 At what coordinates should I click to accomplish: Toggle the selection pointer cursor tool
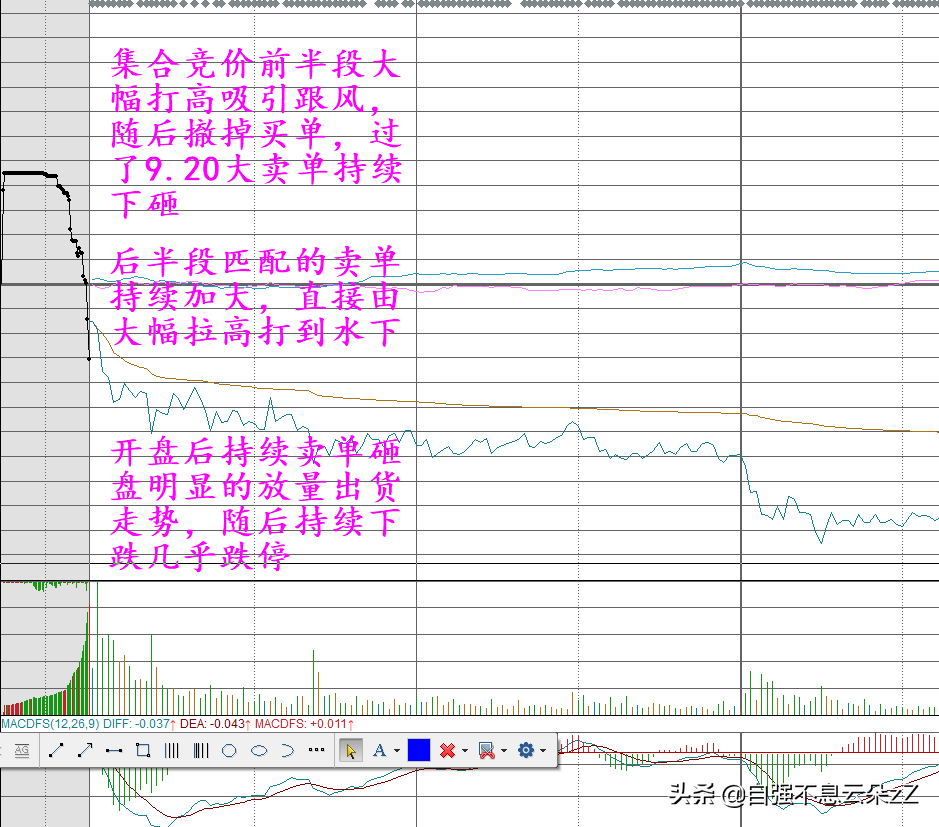coord(350,750)
